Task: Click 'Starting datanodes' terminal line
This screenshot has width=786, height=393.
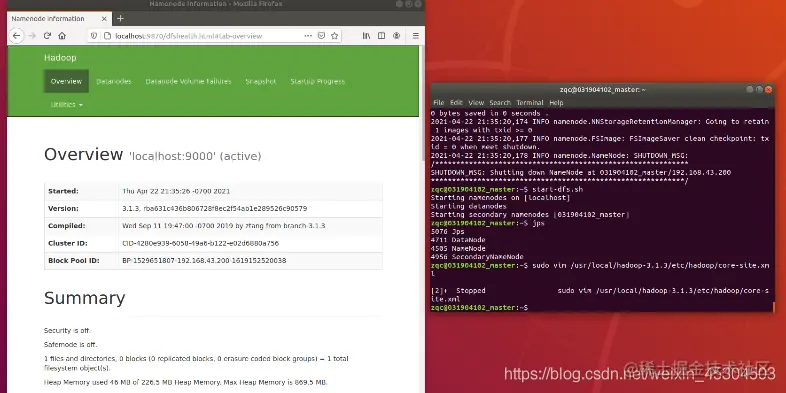Action: coord(469,206)
